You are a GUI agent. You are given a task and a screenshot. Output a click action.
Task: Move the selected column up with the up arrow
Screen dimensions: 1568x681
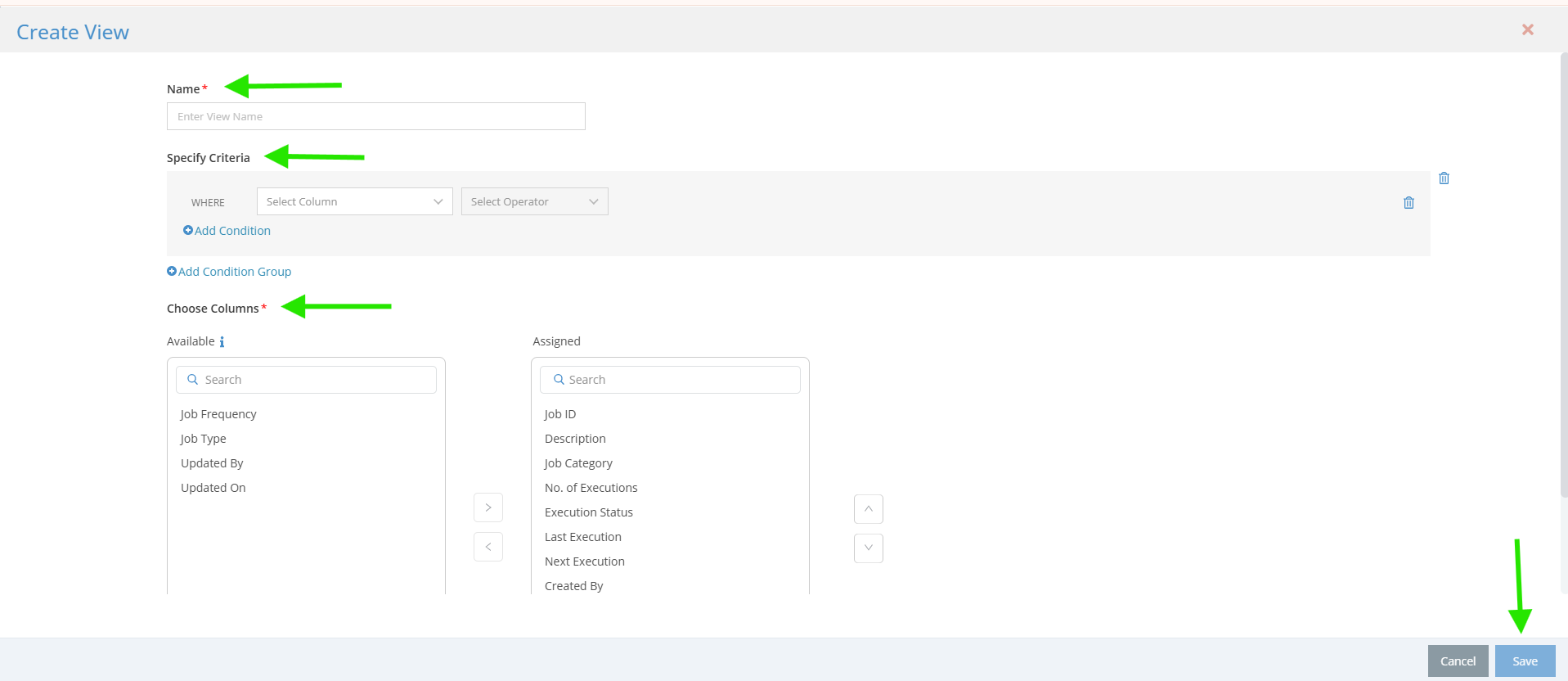[x=869, y=509]
